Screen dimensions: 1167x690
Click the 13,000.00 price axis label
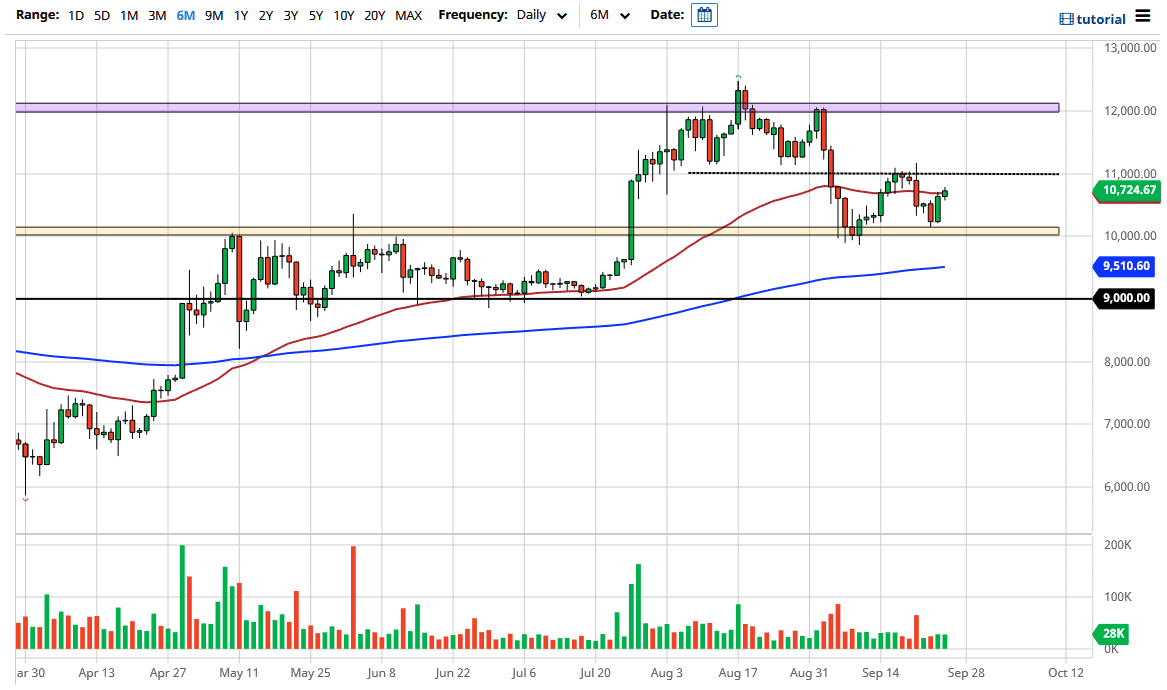(x=1130, y=48)
